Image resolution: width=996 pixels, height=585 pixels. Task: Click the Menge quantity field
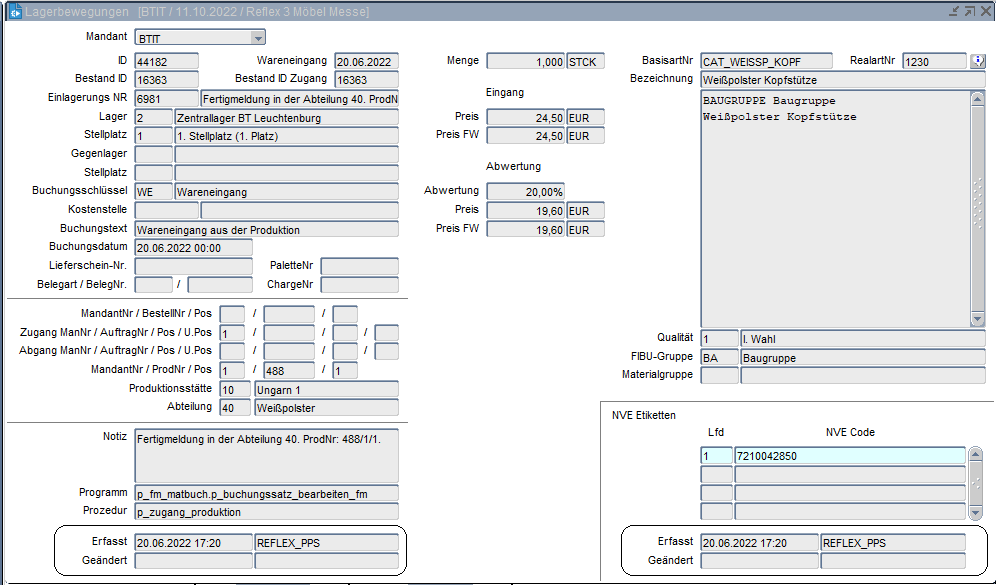(x=525, y=62)
